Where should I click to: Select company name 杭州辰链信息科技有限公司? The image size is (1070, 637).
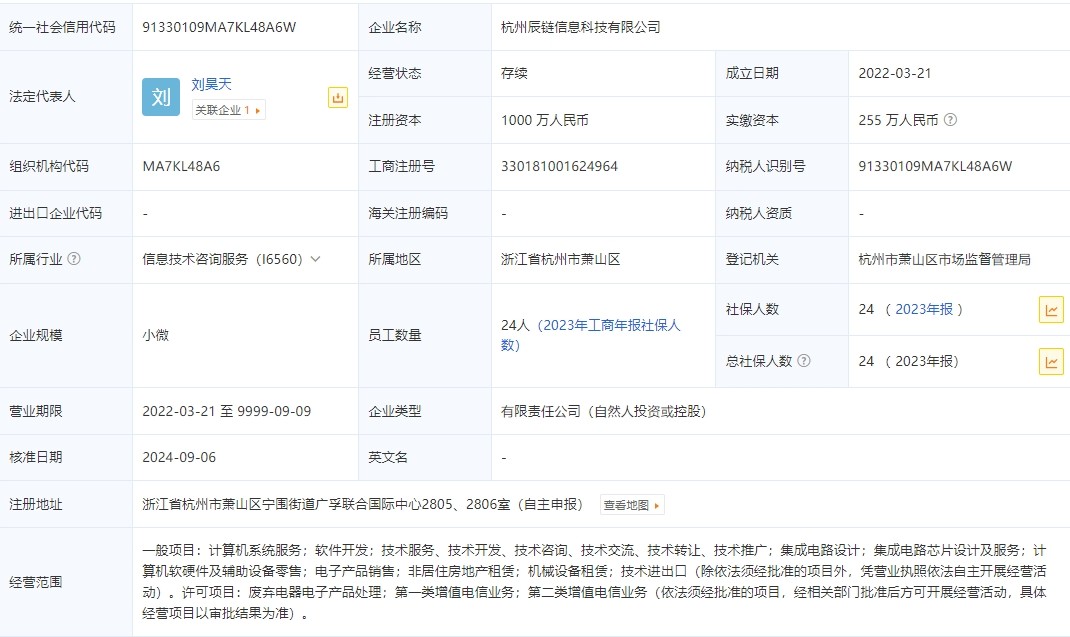tap(581, 27)
